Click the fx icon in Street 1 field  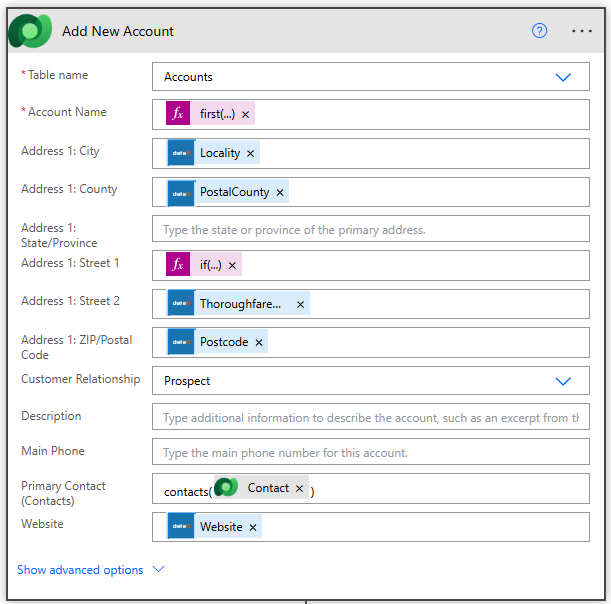pyautogui.click(x=178, y=265)
